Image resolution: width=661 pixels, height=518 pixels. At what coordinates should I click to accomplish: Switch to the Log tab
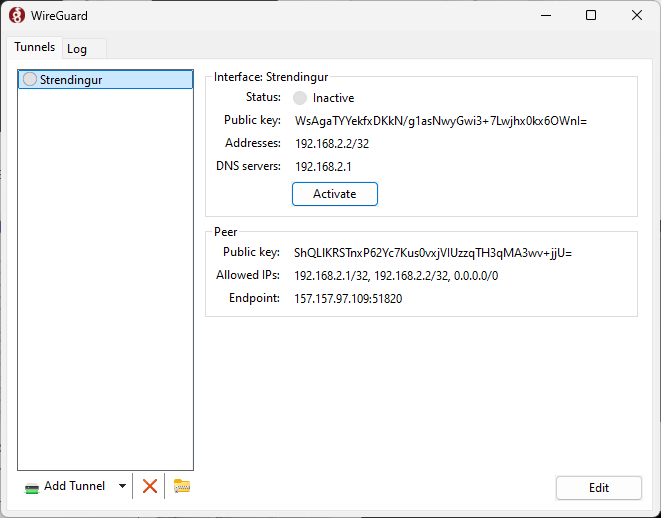tap(77, 49)
